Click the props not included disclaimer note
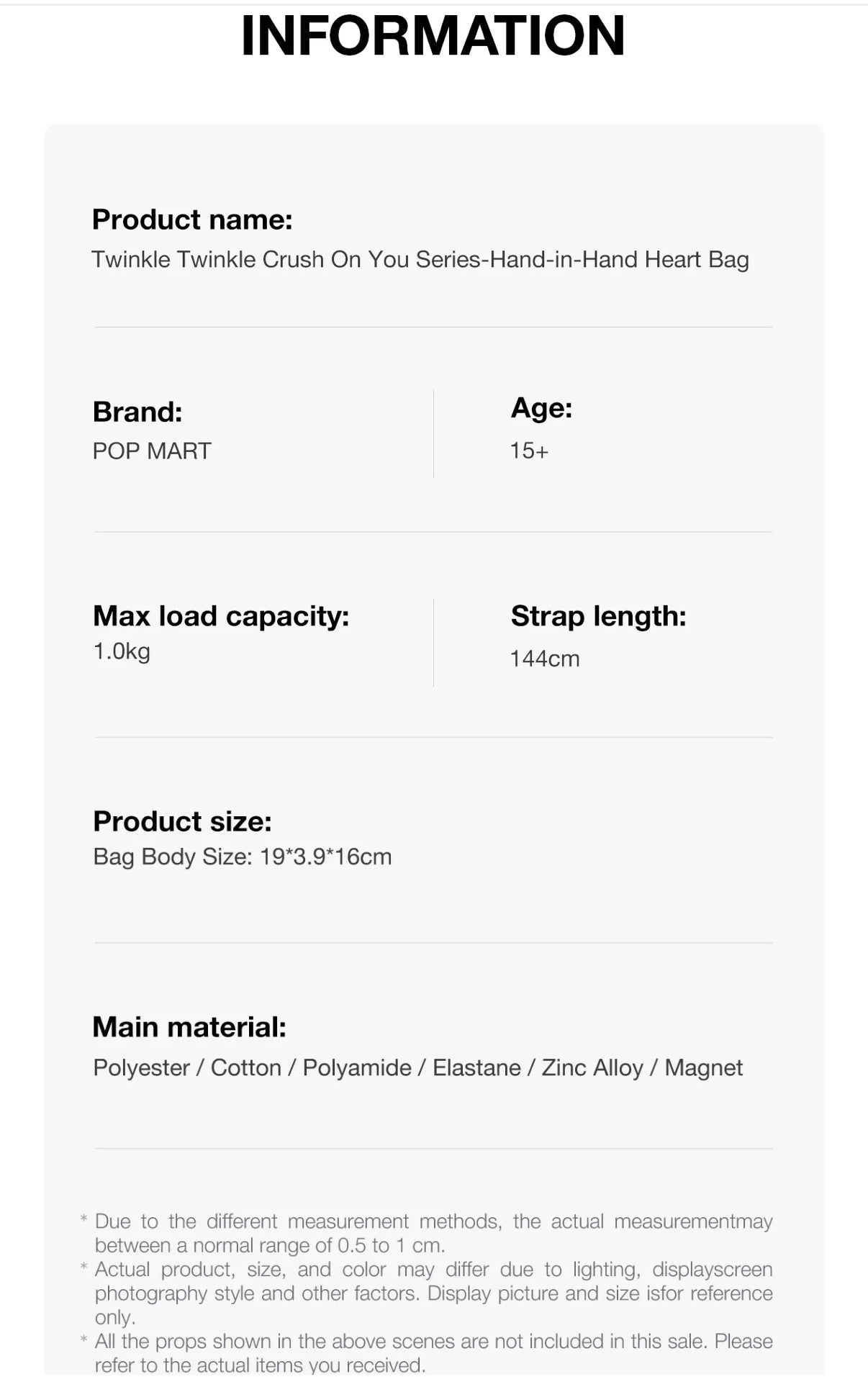 click(x=433, y=1353)
